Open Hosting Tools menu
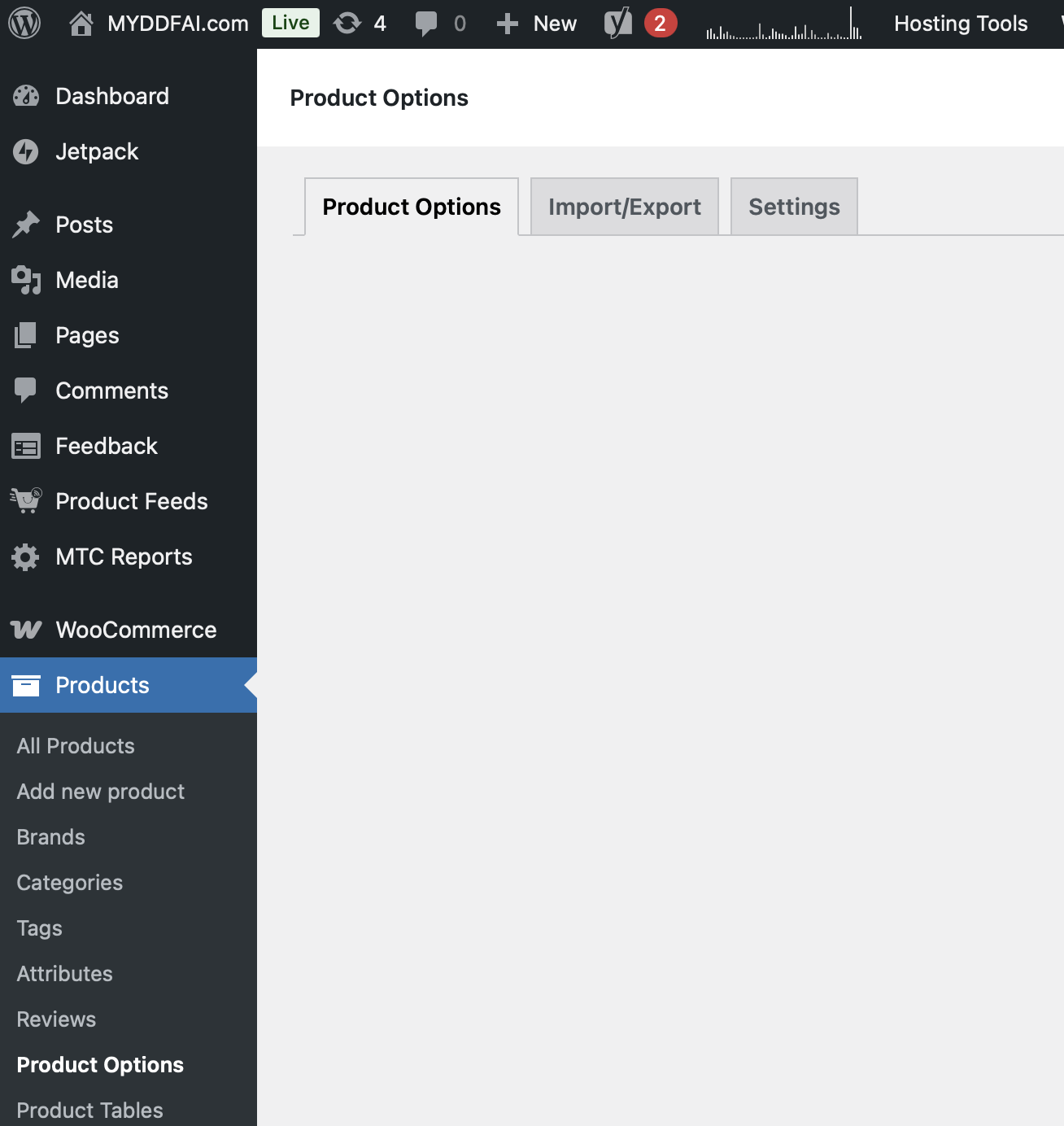The image size is (1064, 1126). [x=961, y=24]
